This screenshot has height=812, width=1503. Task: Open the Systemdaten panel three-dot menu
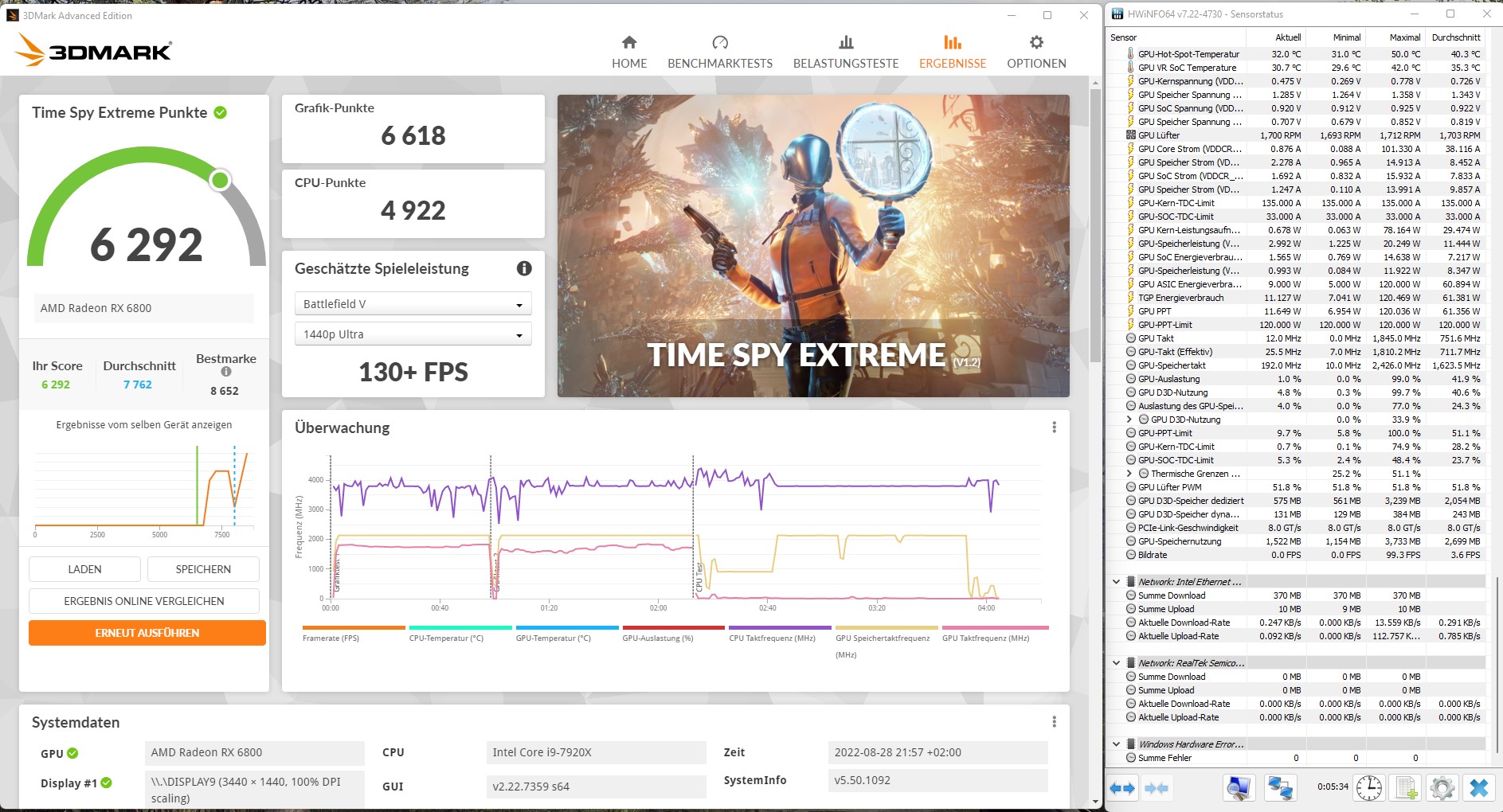click(x=1054, y=722)
